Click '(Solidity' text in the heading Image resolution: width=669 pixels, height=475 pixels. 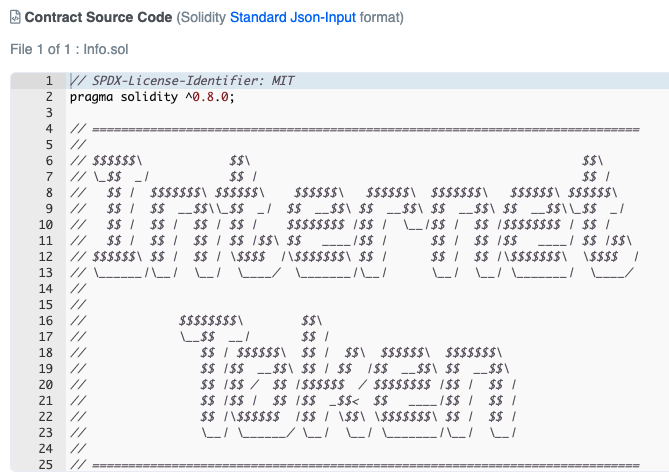click(x=201, y=17)
